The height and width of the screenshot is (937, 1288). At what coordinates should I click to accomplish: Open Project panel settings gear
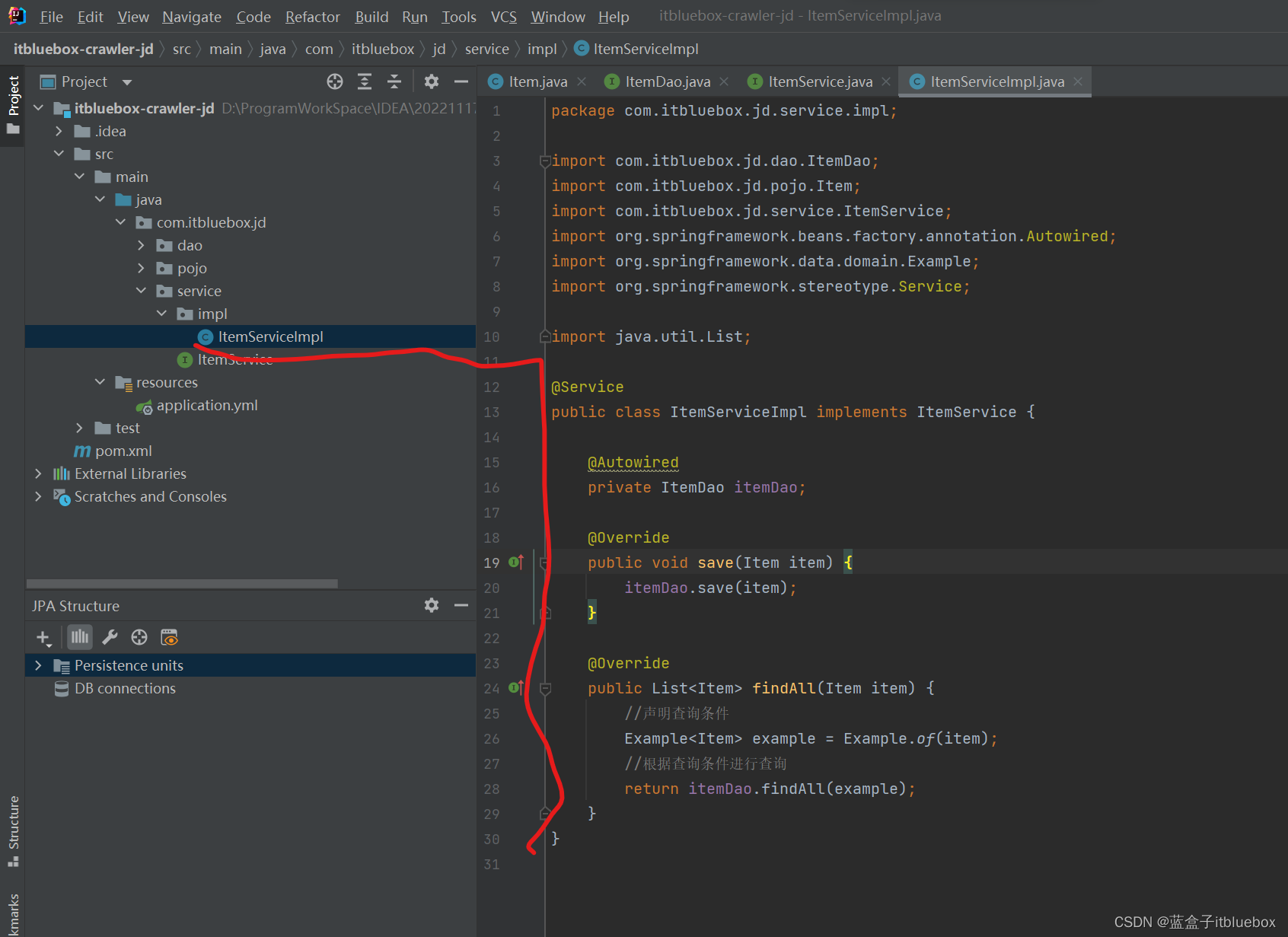click(x=432, y=81)
